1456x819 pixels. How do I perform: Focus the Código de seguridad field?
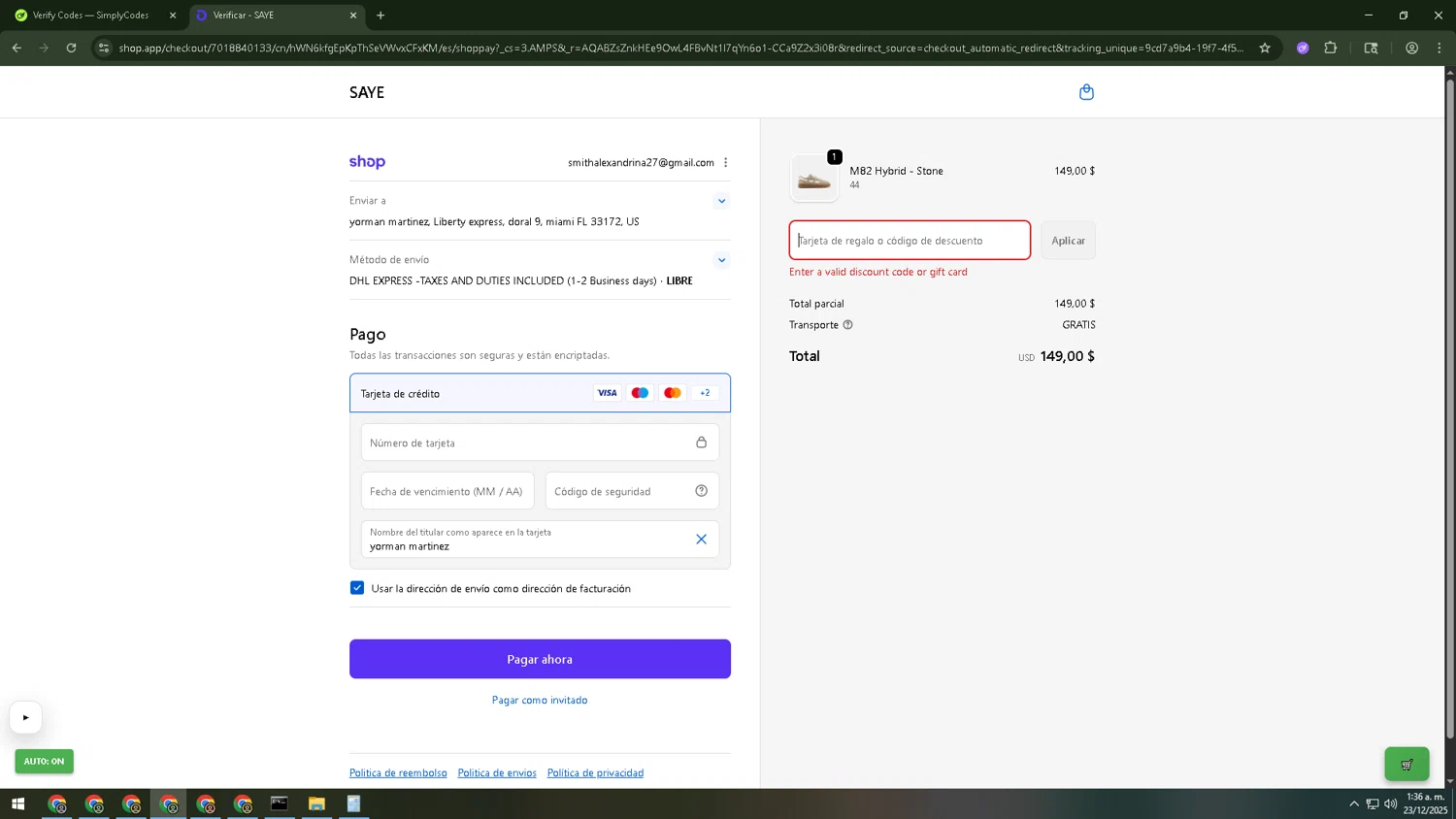point(632,491)
